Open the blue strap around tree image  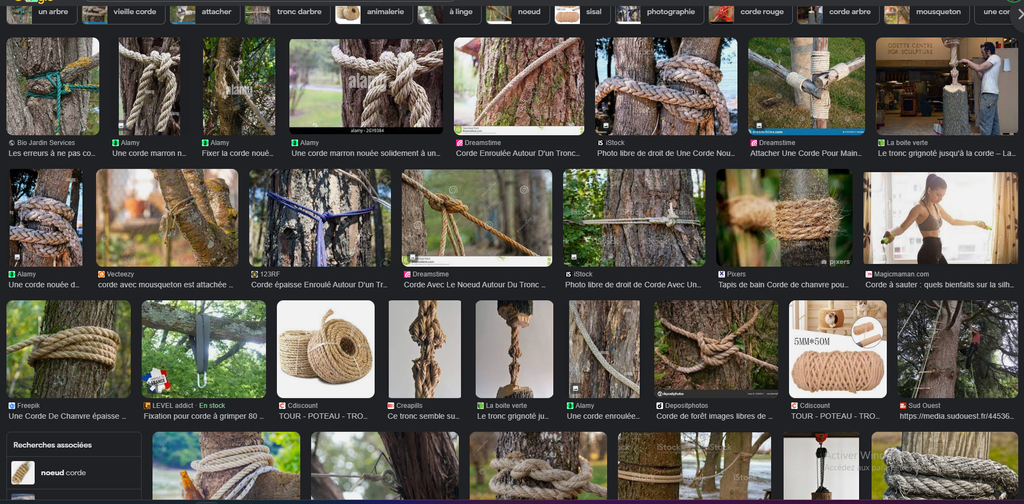[x=318, y=217]
